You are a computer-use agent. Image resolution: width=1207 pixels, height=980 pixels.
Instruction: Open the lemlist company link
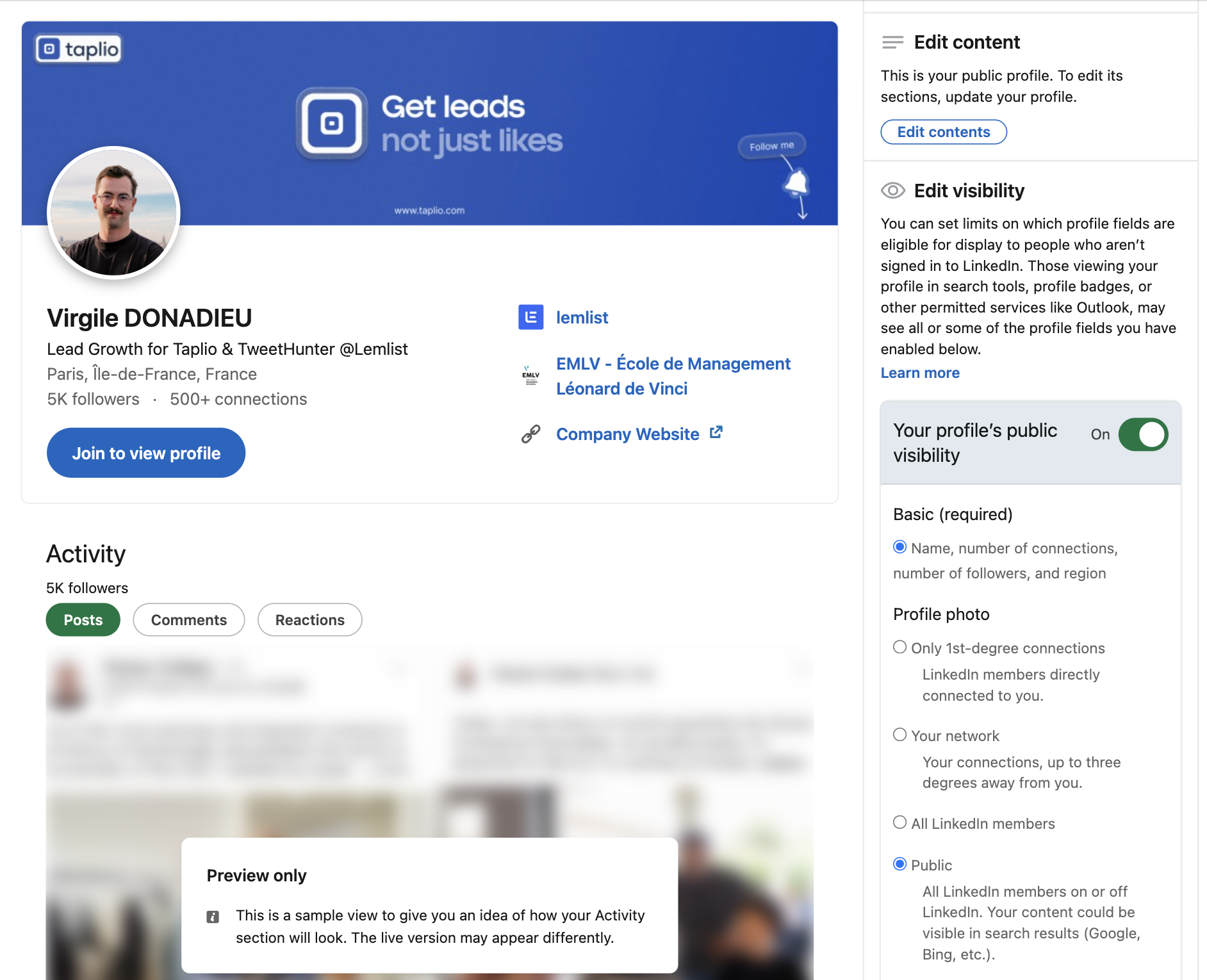click(582, 318)
